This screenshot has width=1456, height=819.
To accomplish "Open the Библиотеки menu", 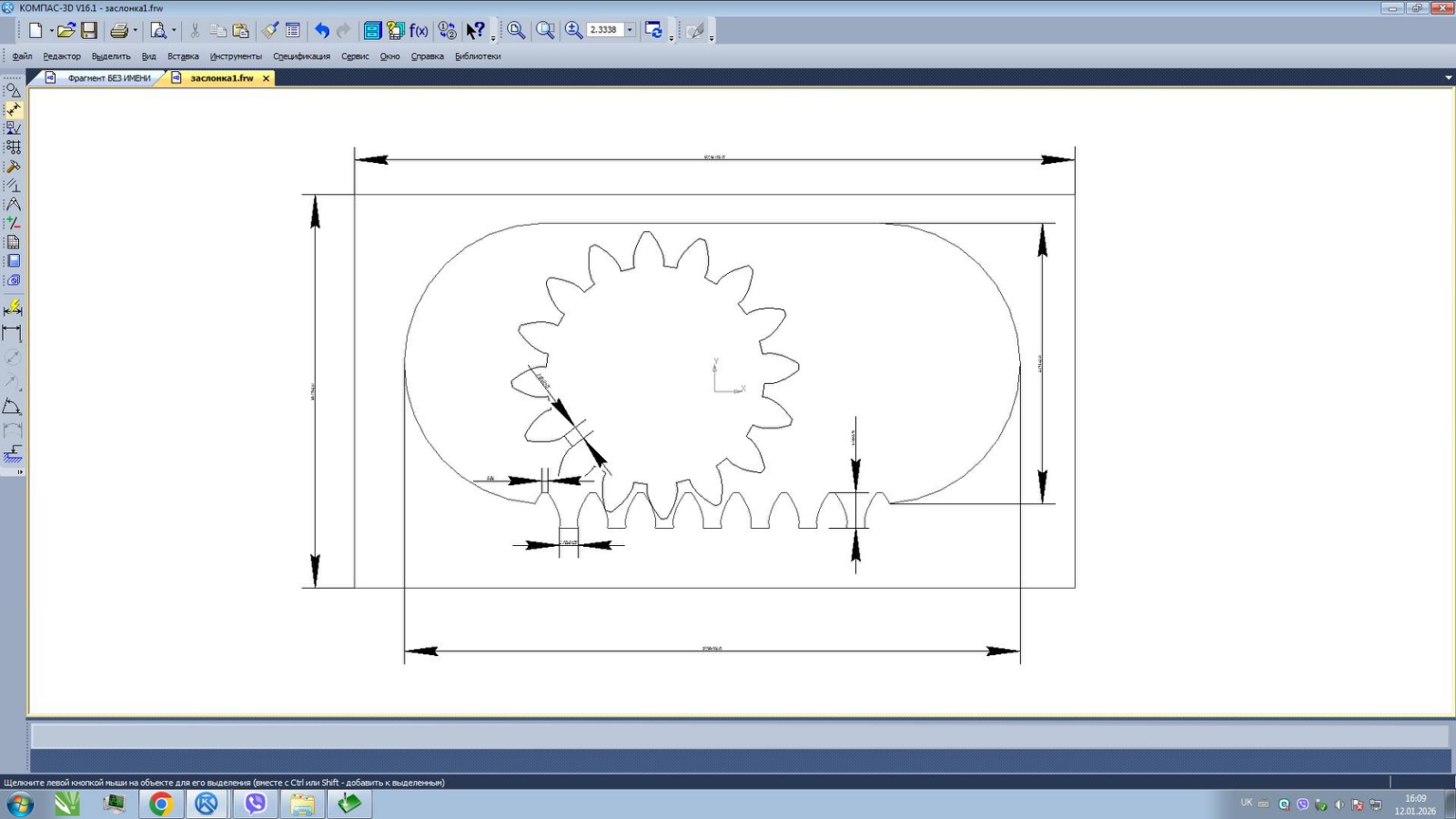I will tap(478, 56).
